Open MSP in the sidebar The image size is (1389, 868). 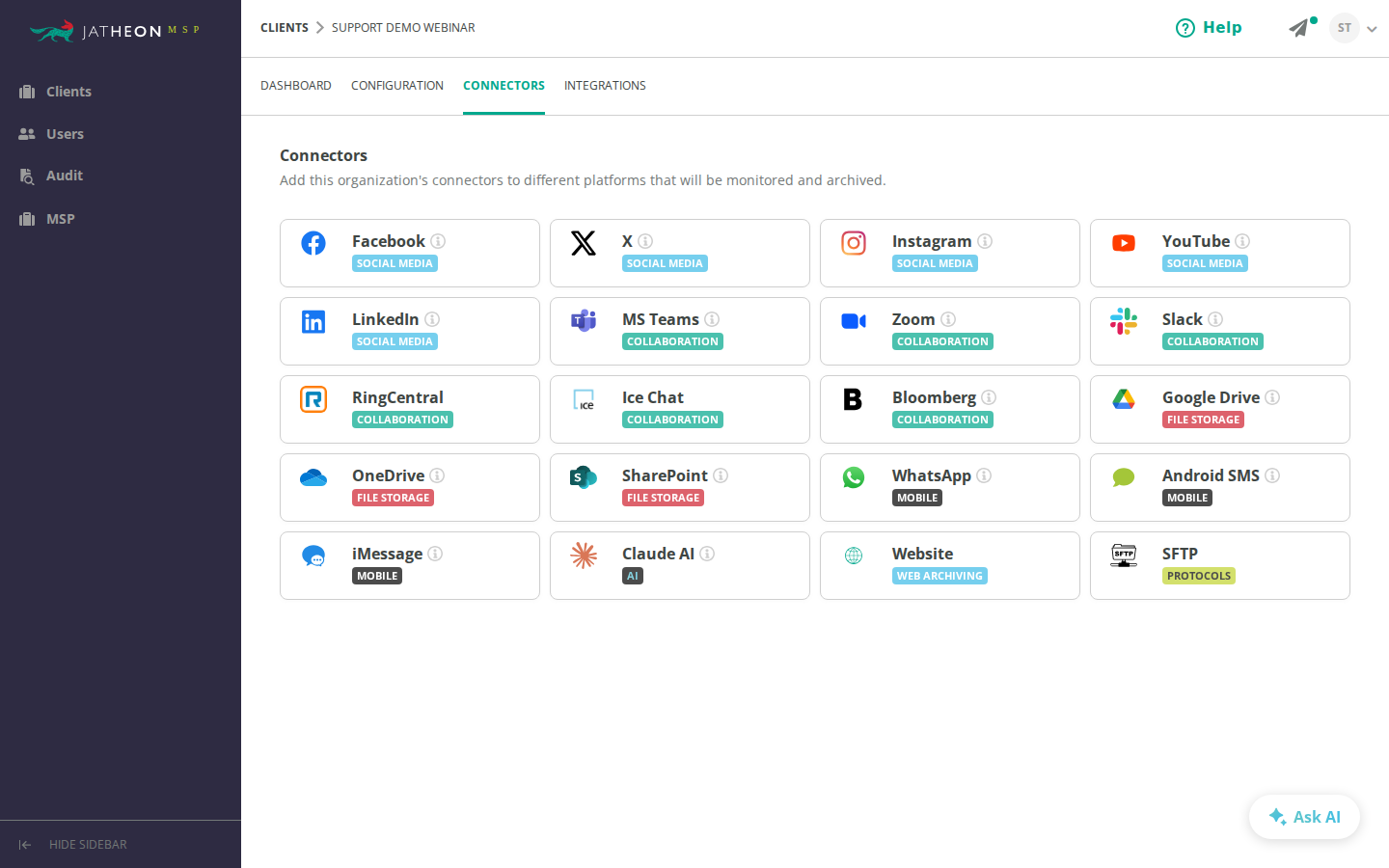46,219
